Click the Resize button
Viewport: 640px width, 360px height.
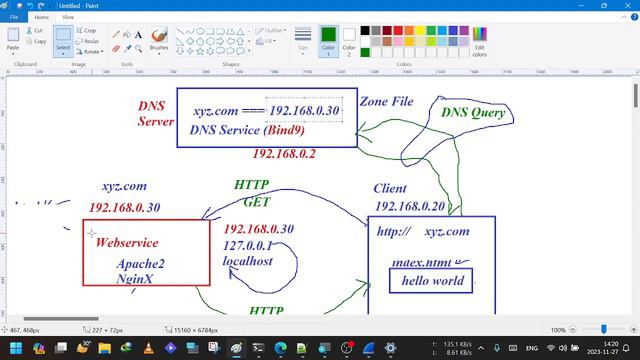point(88,41)
